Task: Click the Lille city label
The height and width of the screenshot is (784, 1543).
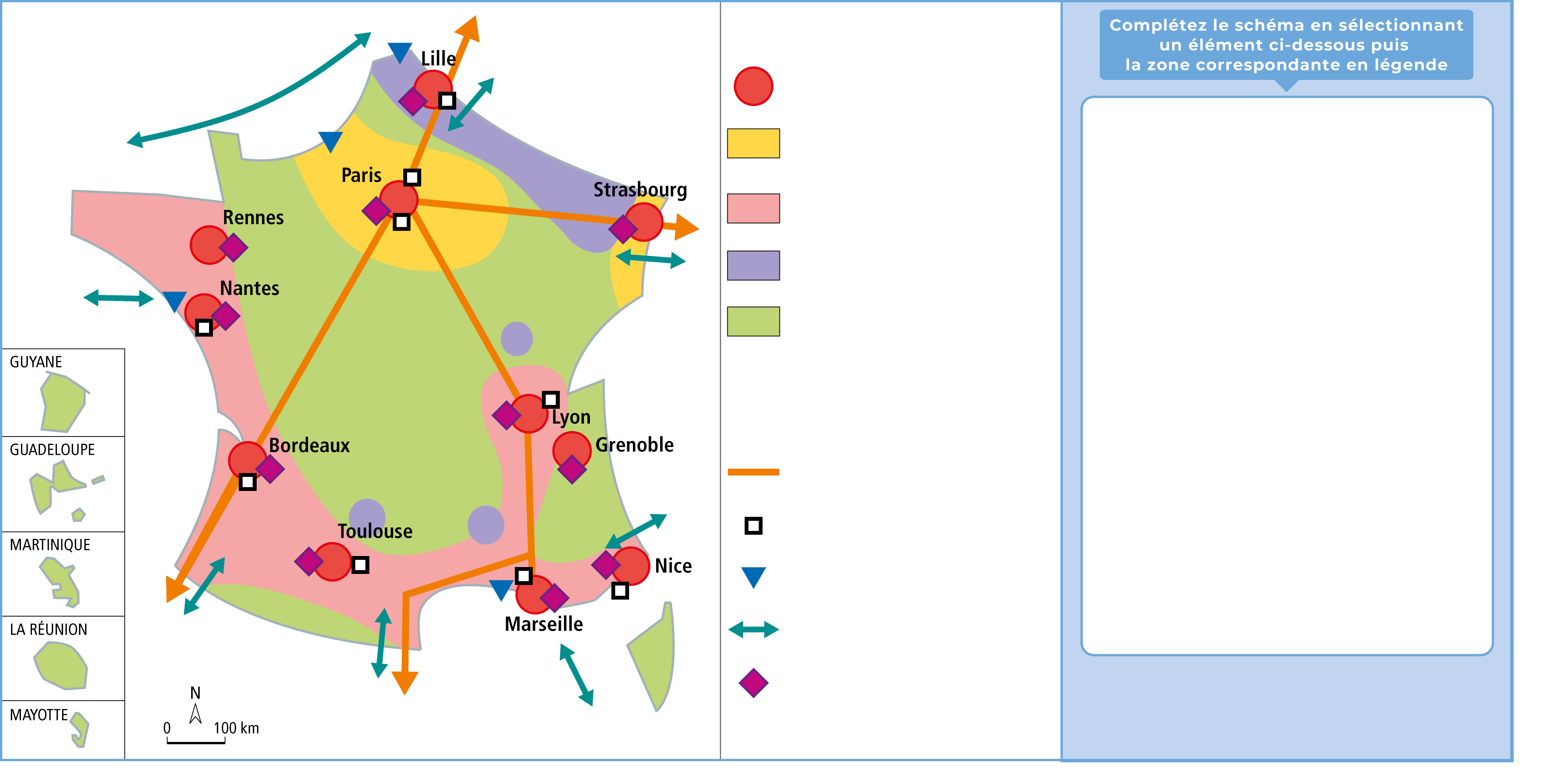Action: tap(438, 59)
